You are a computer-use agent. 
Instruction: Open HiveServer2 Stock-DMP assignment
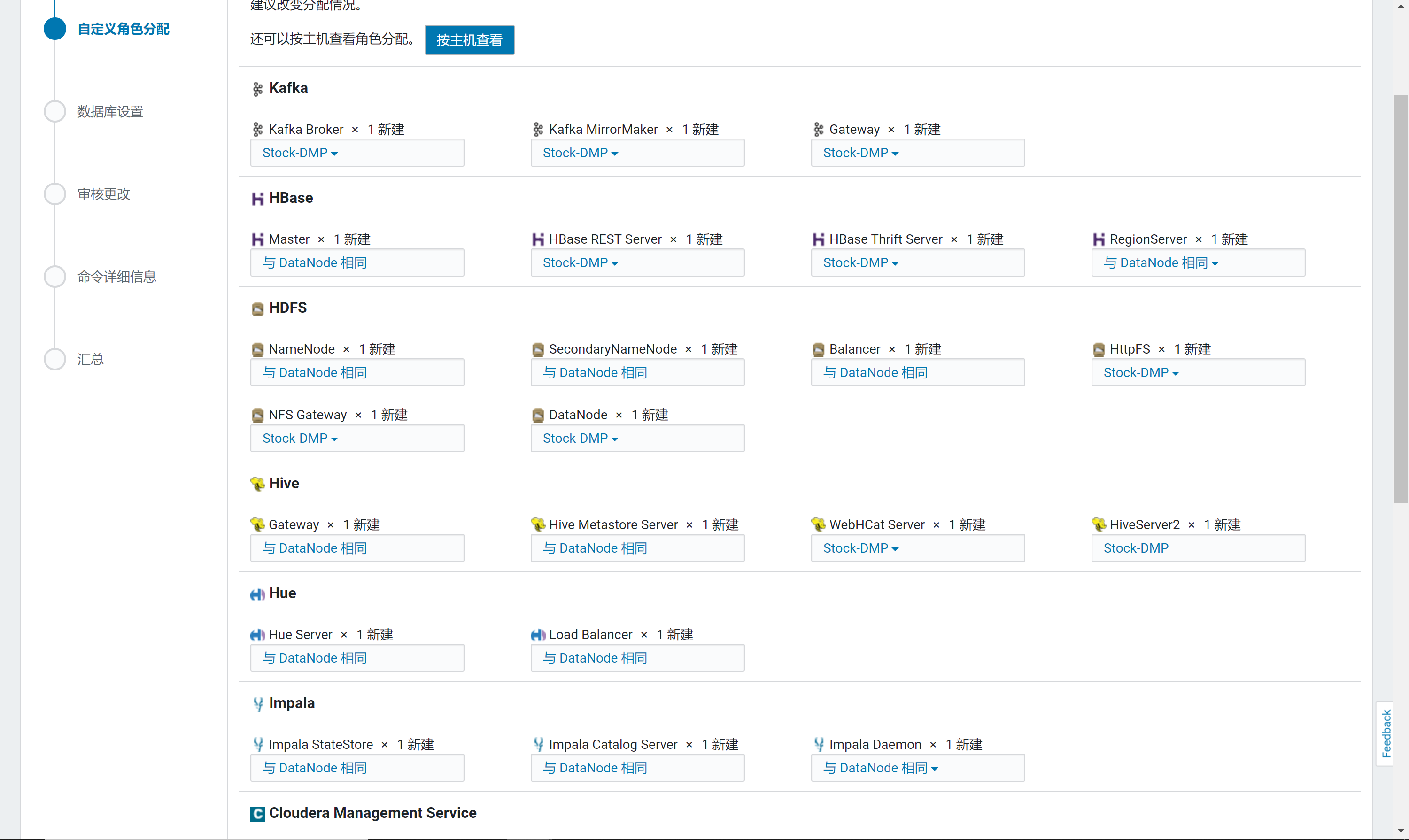pyautogui.click(x=1199, y=548)
